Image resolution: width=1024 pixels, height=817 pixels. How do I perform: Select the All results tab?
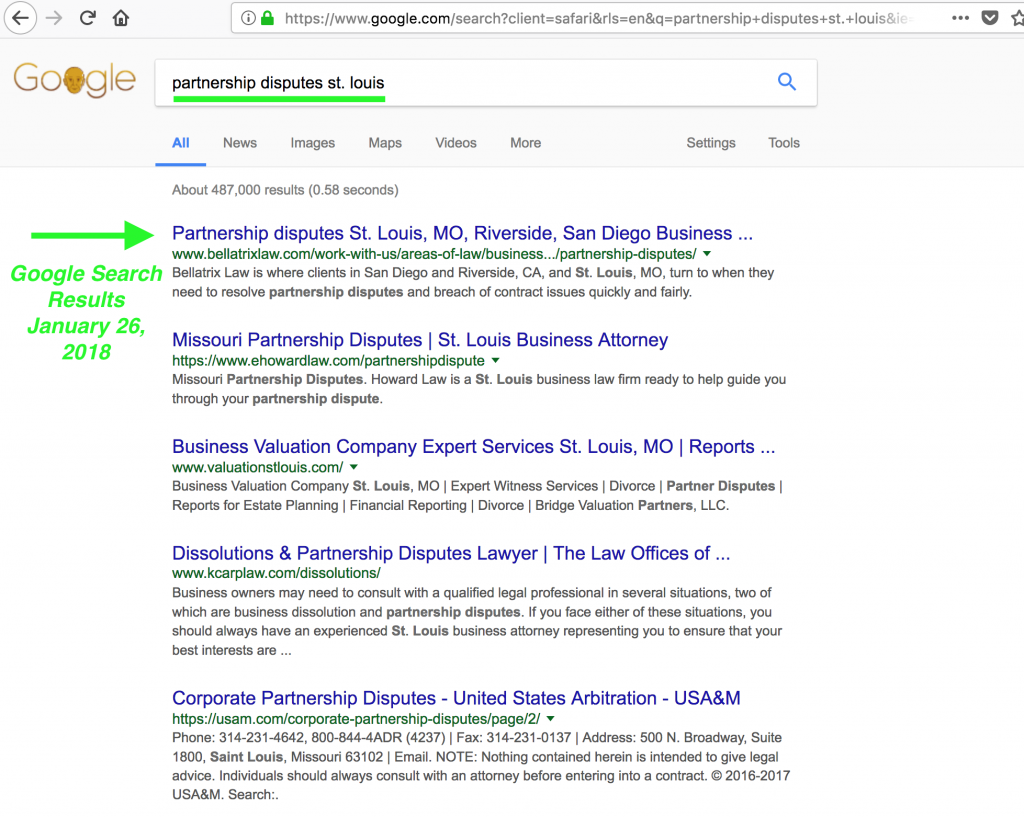[x=181, y=143]
